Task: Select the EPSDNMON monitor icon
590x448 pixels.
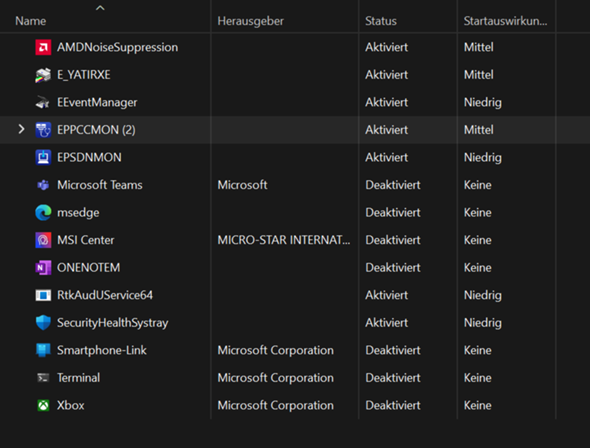Action: (43, 157)
